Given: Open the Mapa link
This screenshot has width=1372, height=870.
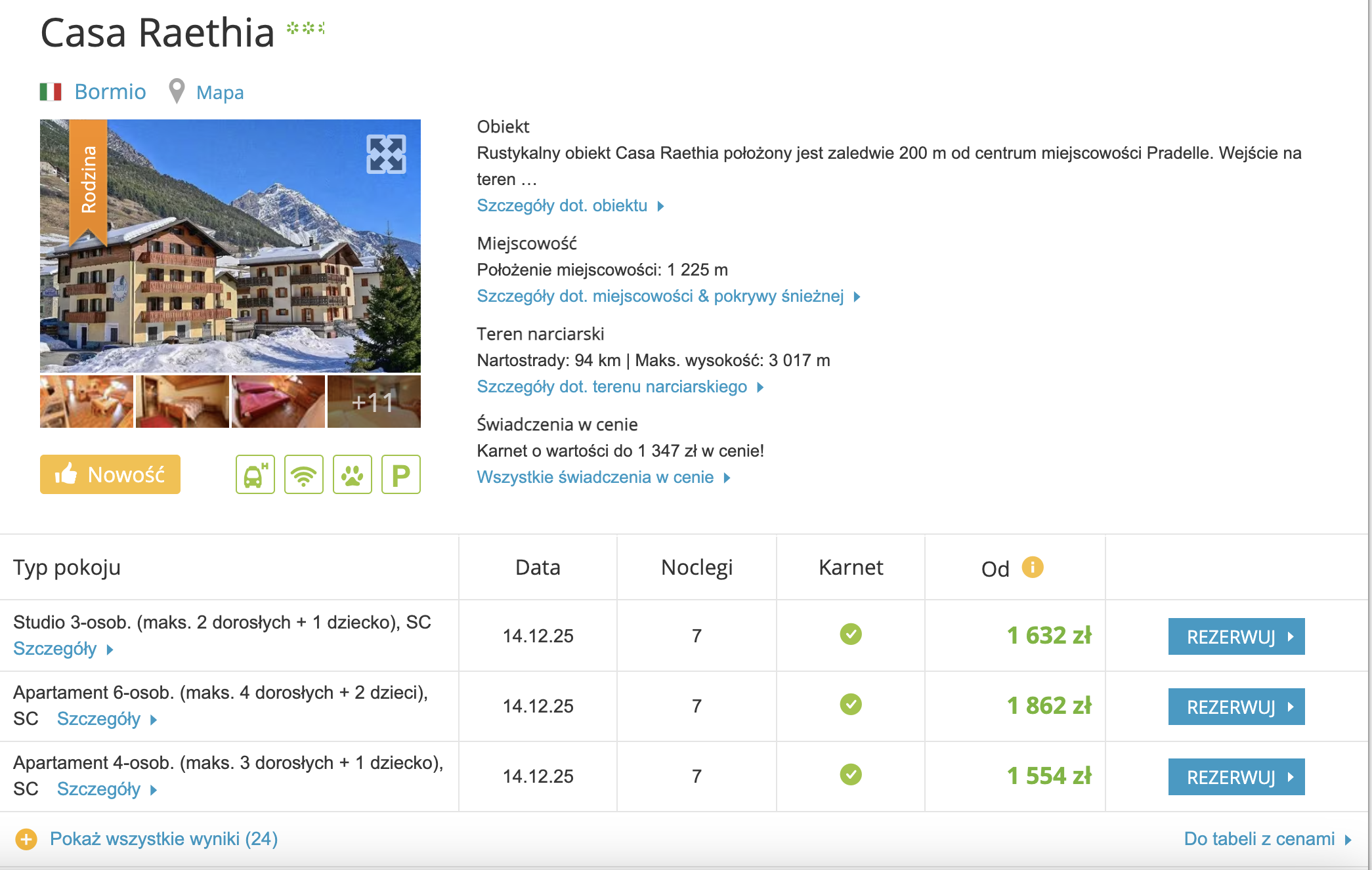Looking at the screenshot, I should pyautogui.click(x=220, y=93).
